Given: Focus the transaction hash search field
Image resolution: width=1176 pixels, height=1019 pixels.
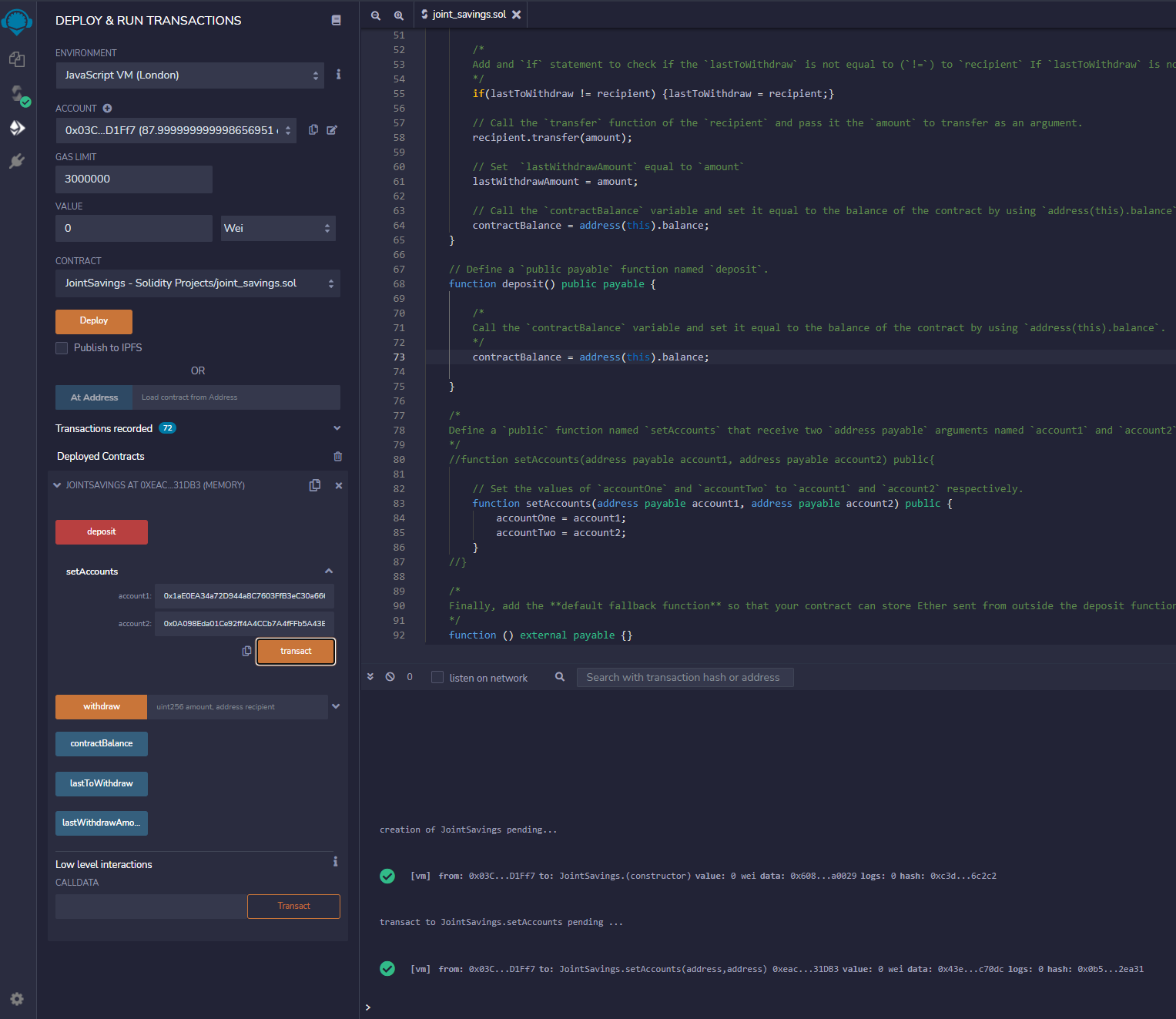Looking at the screenshot, I should coord(685,678).
